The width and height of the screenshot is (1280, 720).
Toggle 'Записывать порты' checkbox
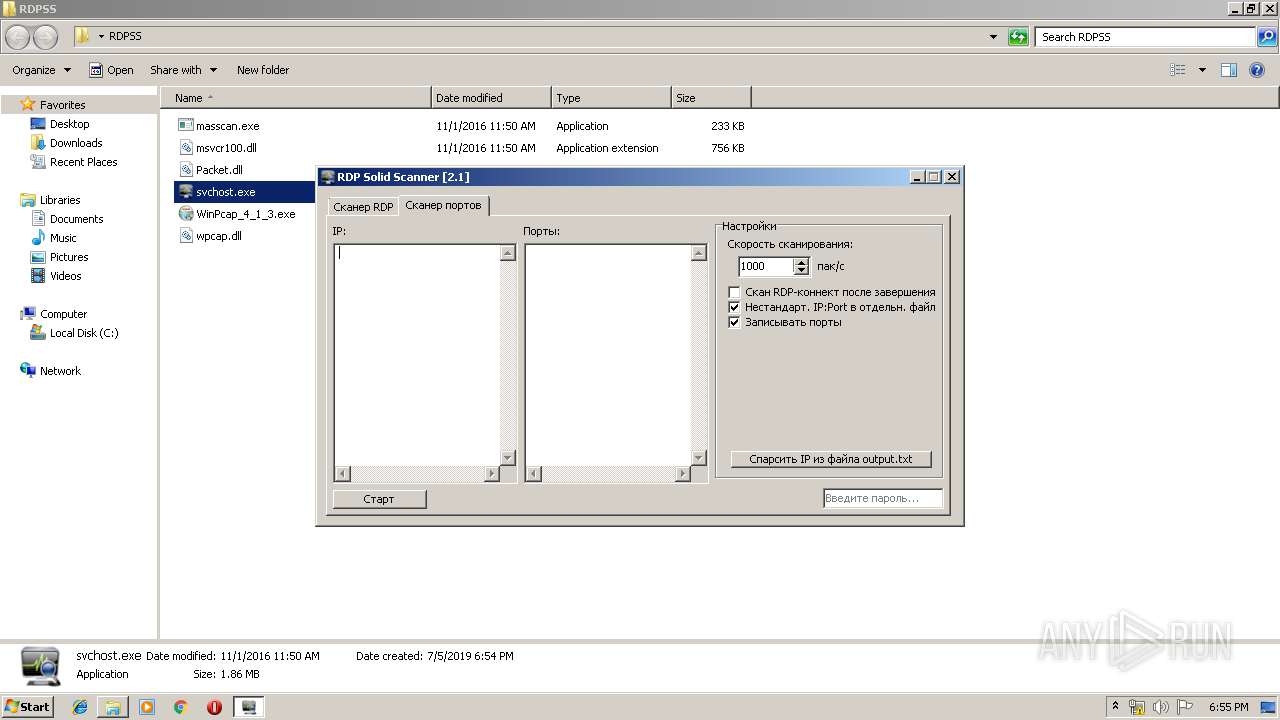[x=735, y=322]
